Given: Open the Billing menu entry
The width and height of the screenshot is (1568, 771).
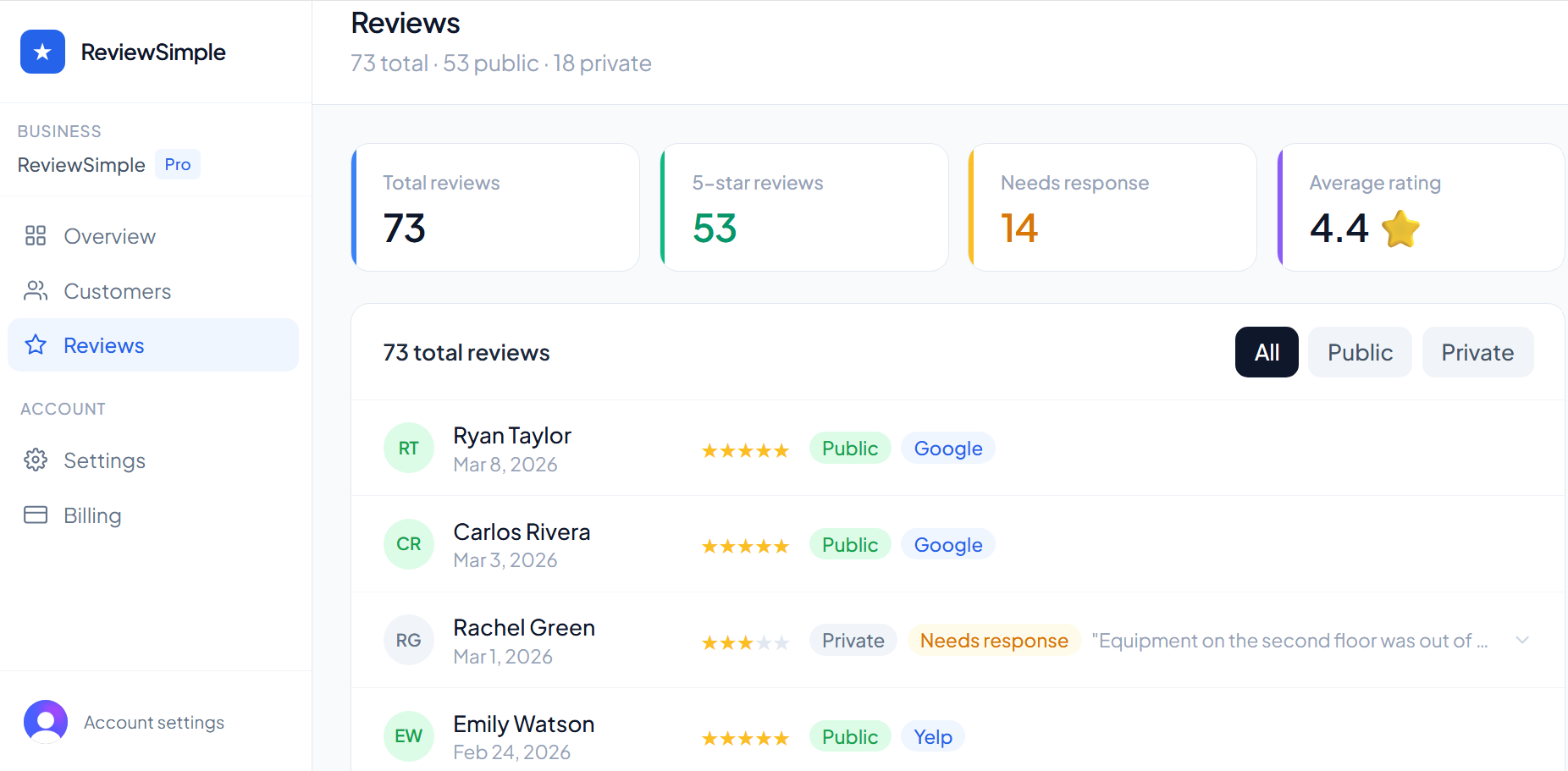Looking at the screenshot, I should pos(91,515).
